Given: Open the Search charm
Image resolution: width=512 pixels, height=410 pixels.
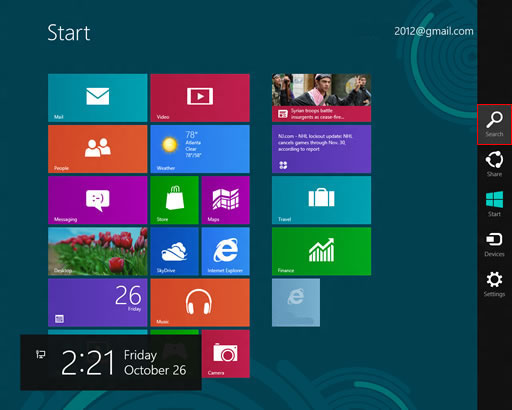Looking at the screenshot, I should pos(494,124).
